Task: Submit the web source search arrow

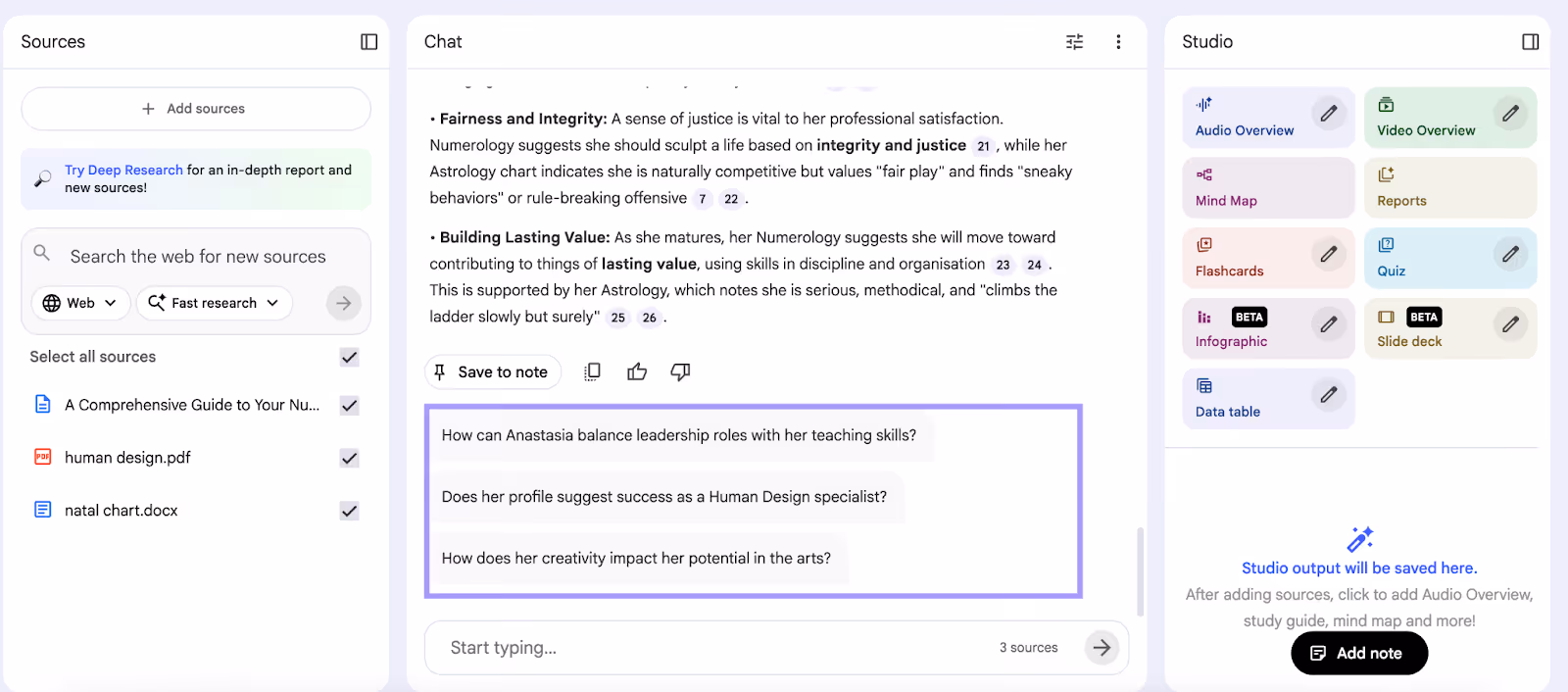Action: point(343,303)
